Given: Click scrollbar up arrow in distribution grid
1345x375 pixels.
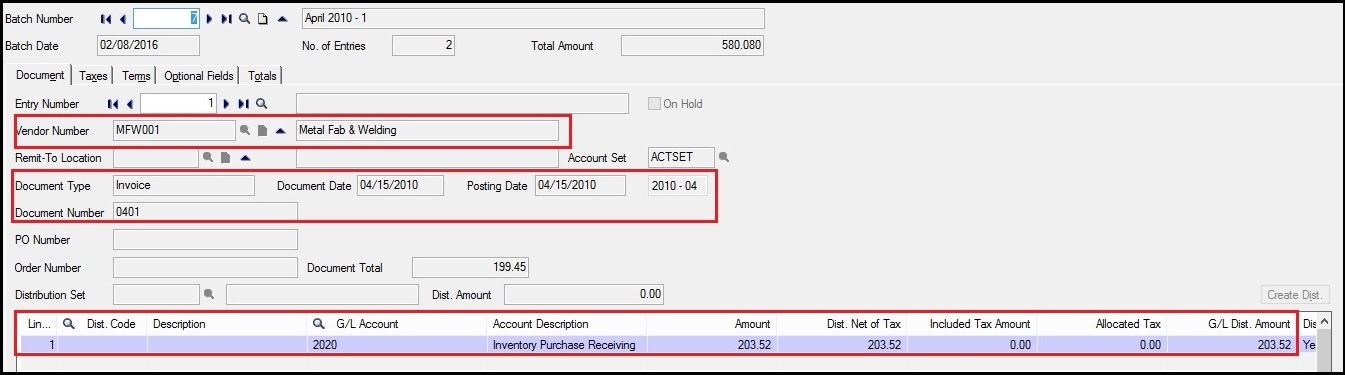Looking at the screenshot, I should [1325, 322].
